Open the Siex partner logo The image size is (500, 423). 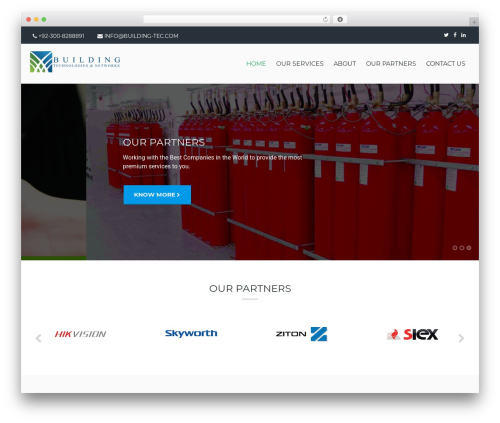(412, 334)
